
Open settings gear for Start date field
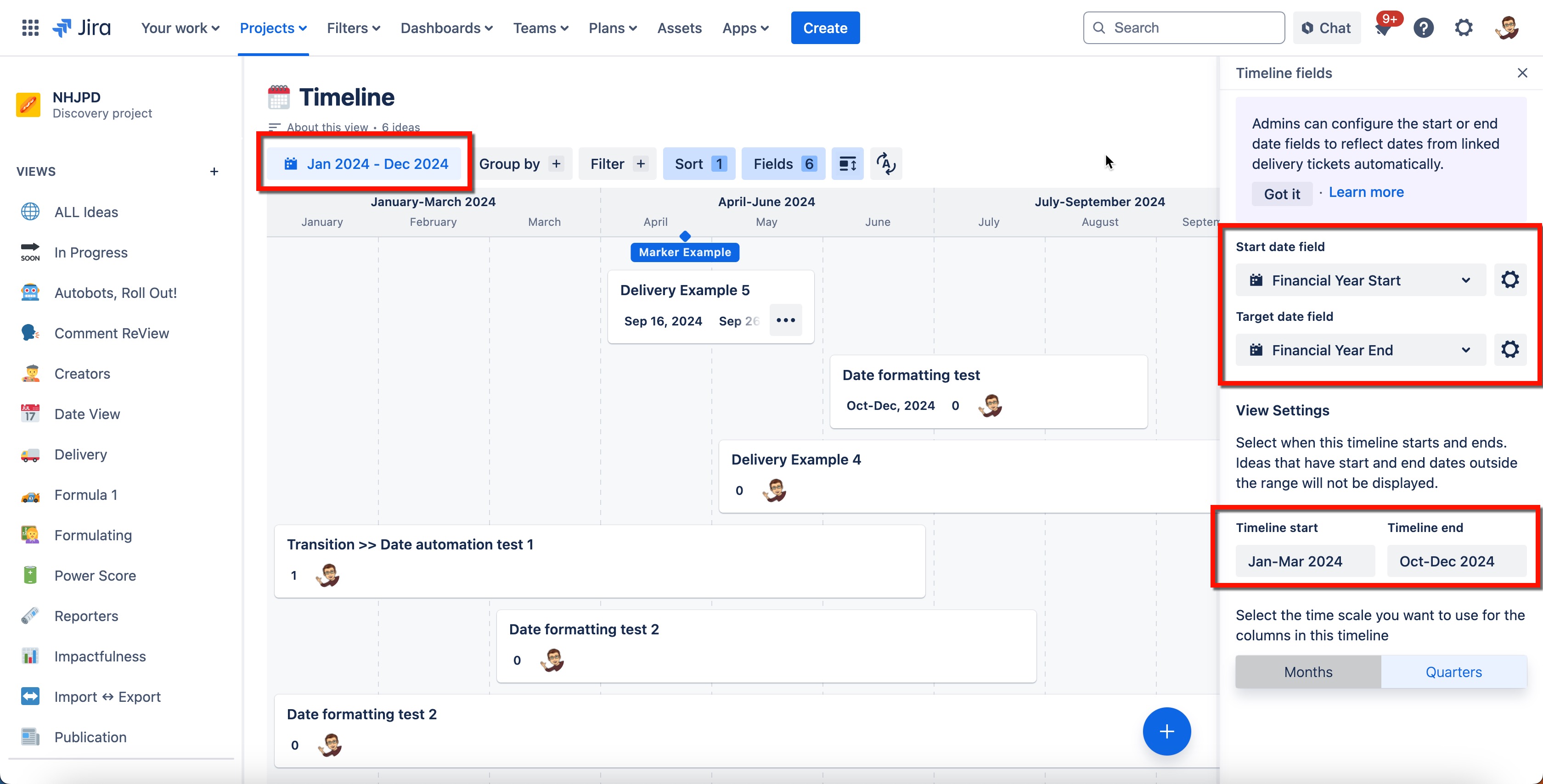pos(1509,280)
